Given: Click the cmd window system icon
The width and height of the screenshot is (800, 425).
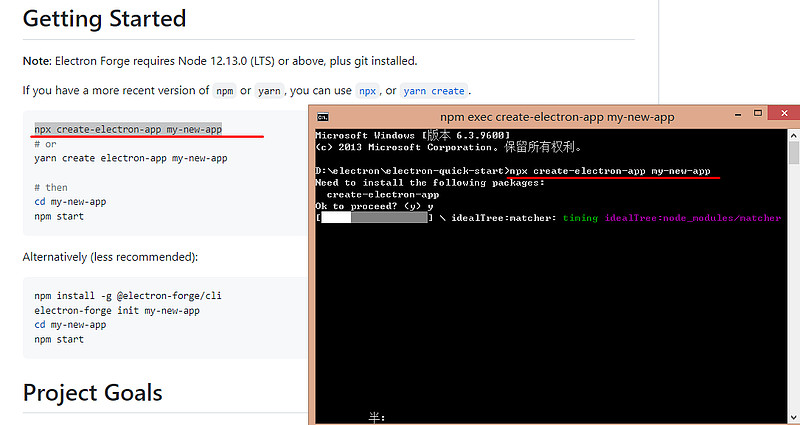Looking at the screenshot, I should tap(322, 117).
